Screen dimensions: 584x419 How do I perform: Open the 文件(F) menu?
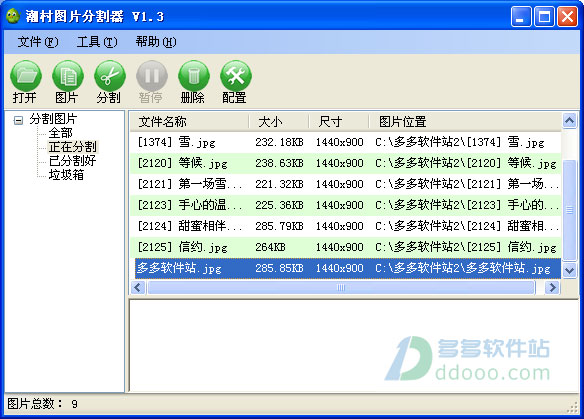pyautogui.click(x=38, y=42)
